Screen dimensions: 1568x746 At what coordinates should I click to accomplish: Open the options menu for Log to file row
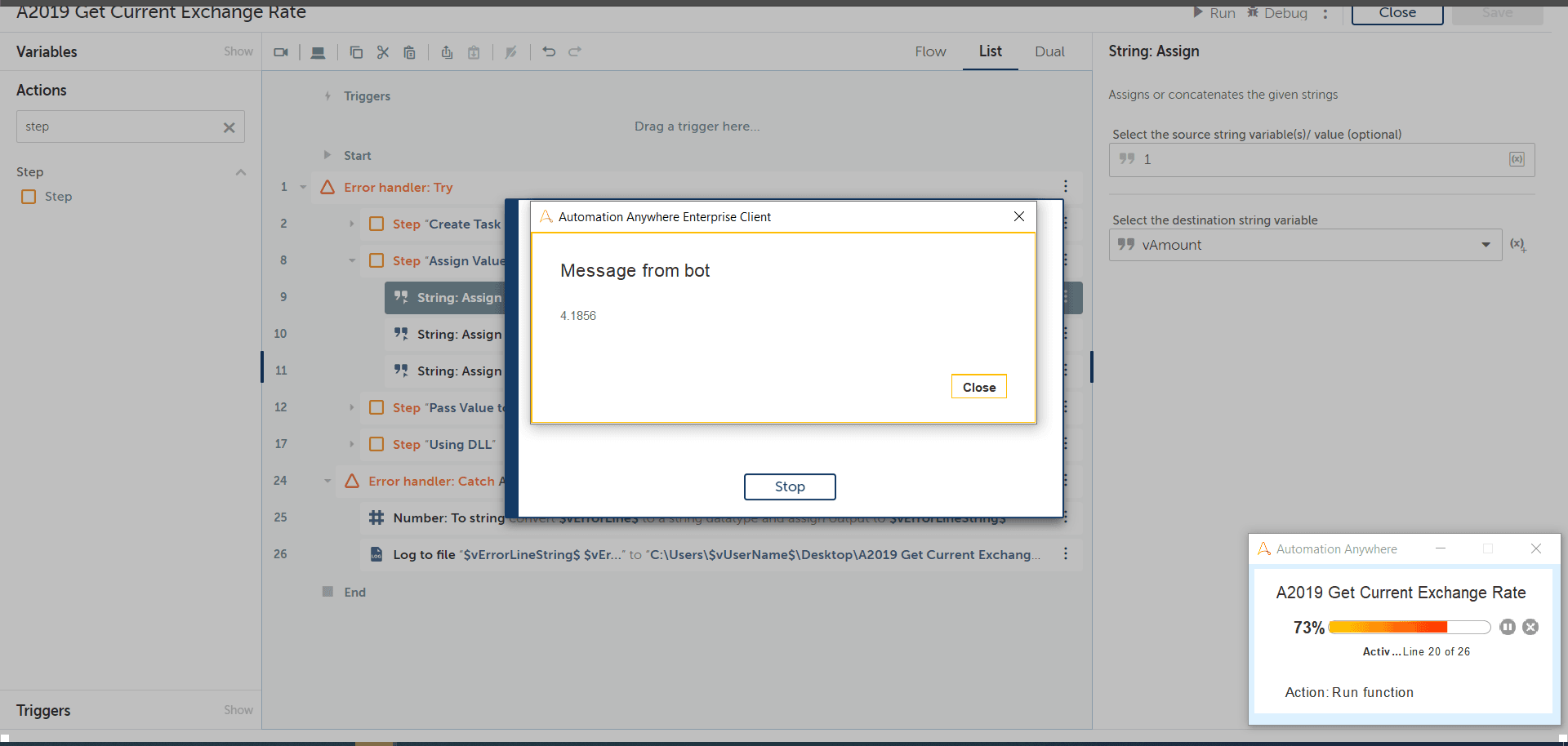coord(1066,554)
